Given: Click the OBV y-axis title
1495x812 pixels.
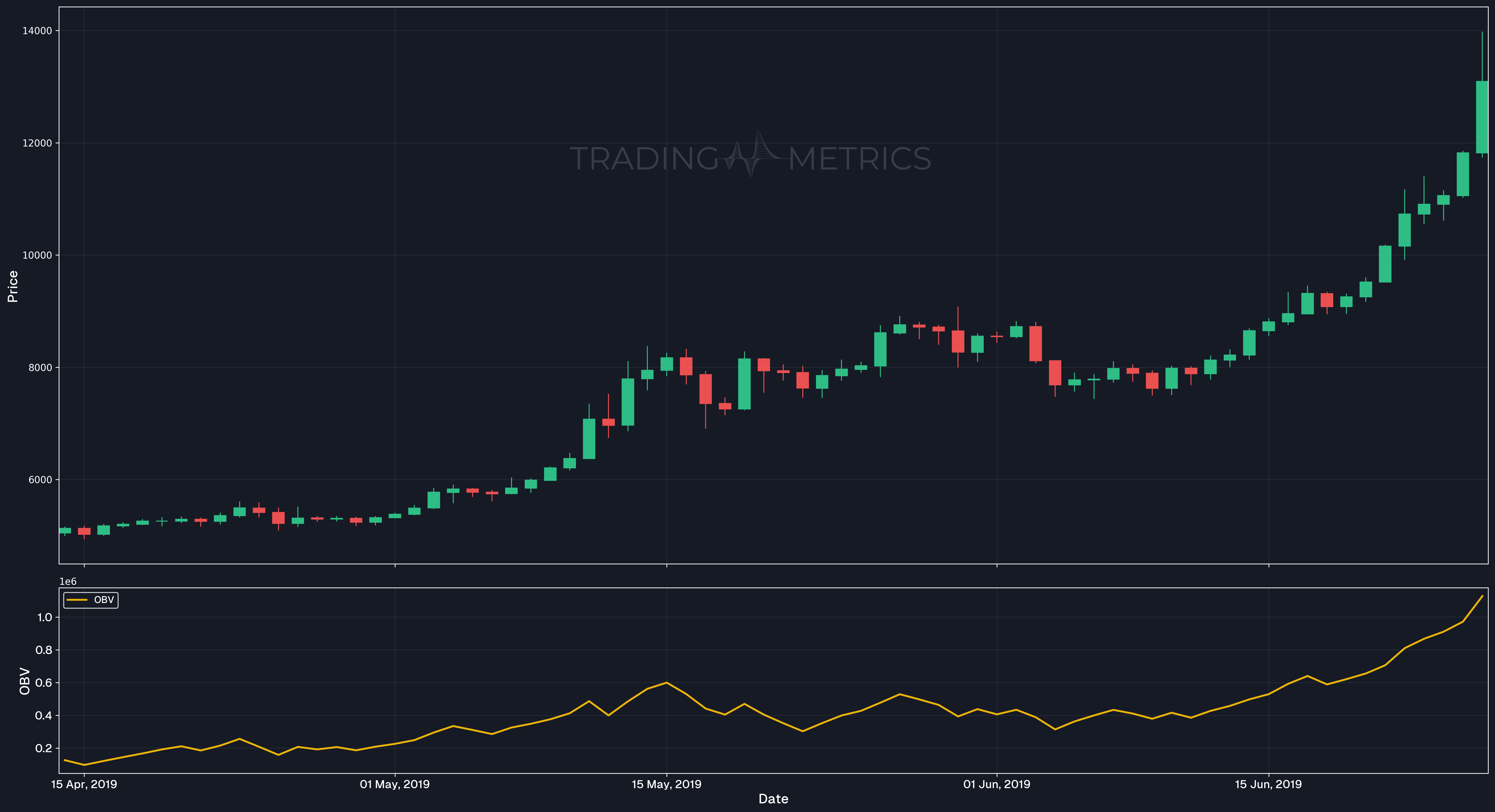Looking at the screenshot, I should pos(24,681).
